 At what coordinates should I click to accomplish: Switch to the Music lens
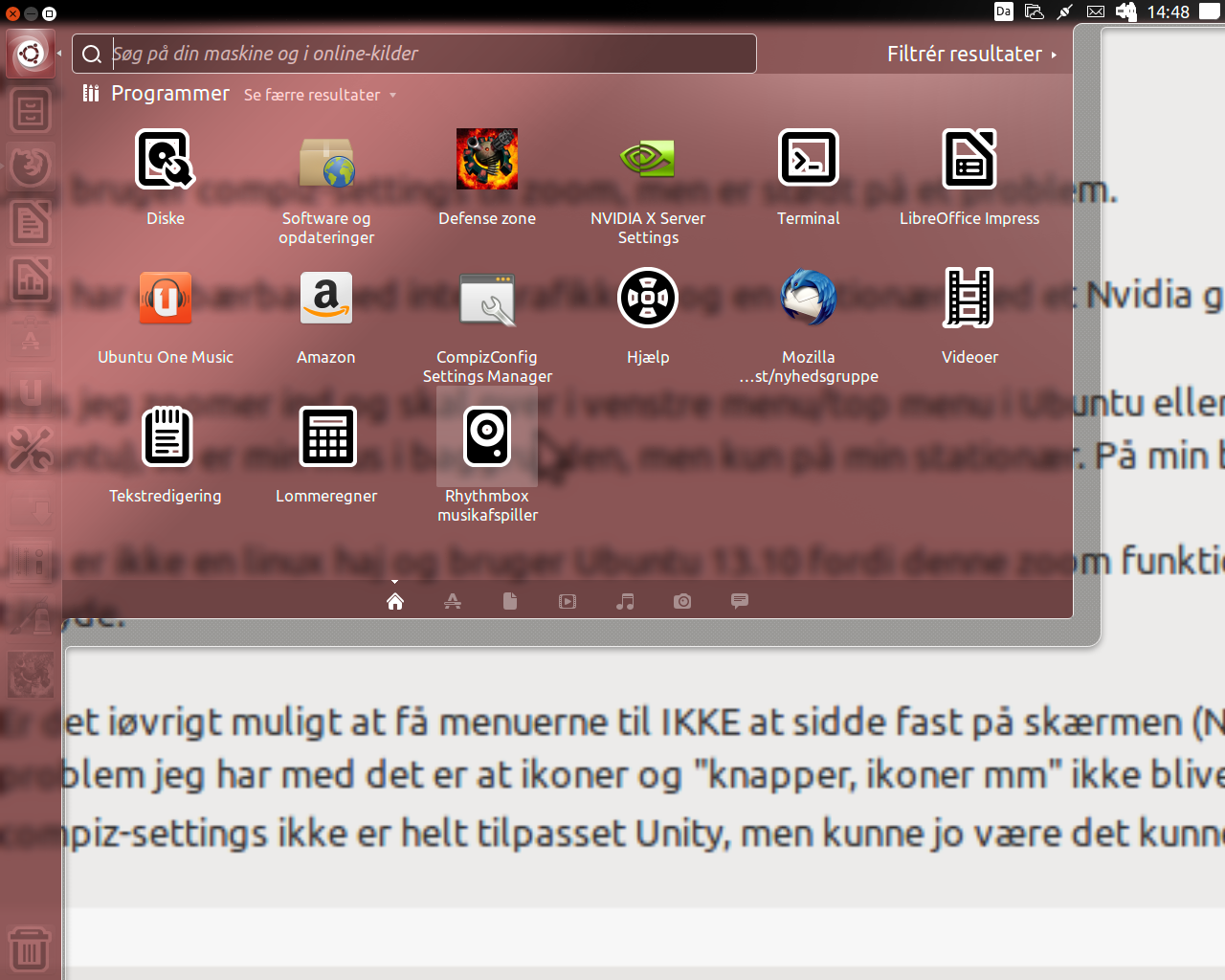[625, 601]
